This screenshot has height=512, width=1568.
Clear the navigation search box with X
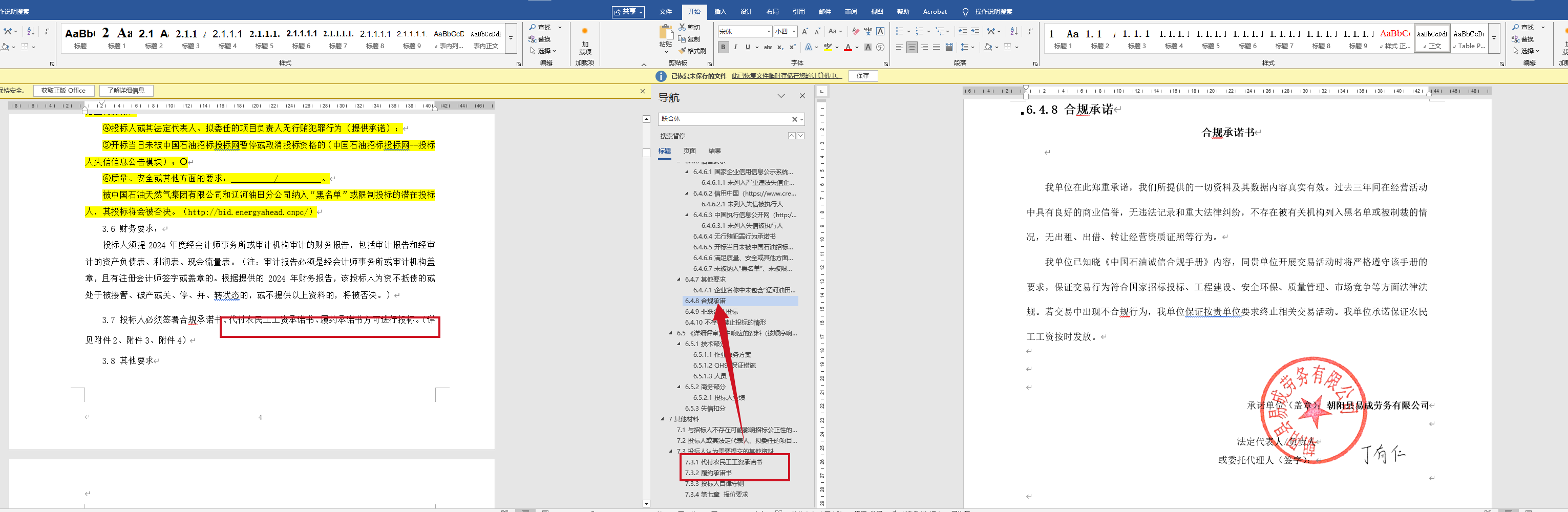[x=794, y=119]
